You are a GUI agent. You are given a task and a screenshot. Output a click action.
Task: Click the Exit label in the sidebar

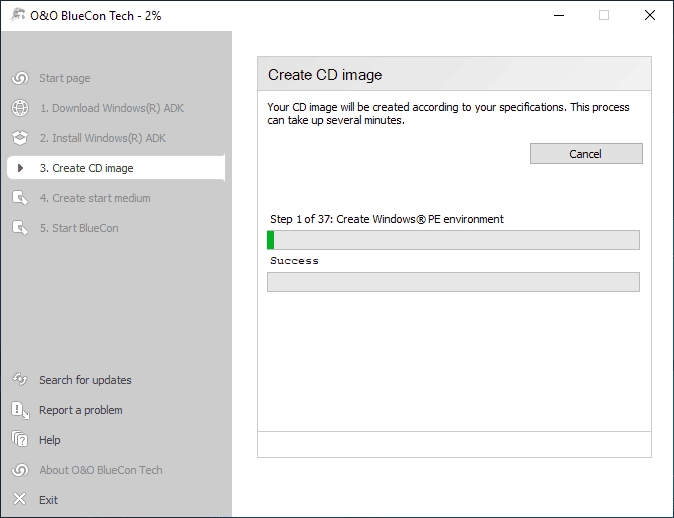pos(48,500)
